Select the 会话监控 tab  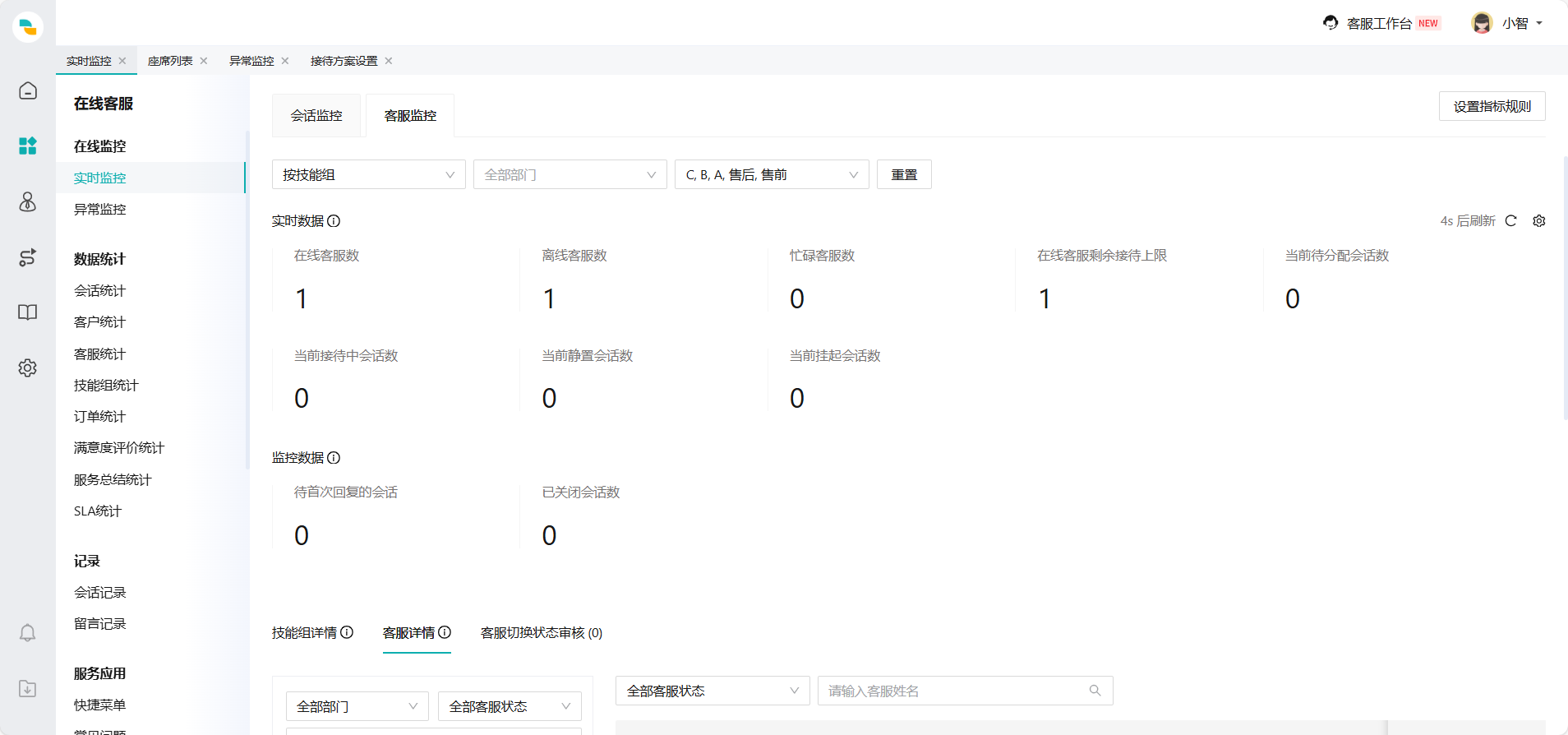point(316,116)
